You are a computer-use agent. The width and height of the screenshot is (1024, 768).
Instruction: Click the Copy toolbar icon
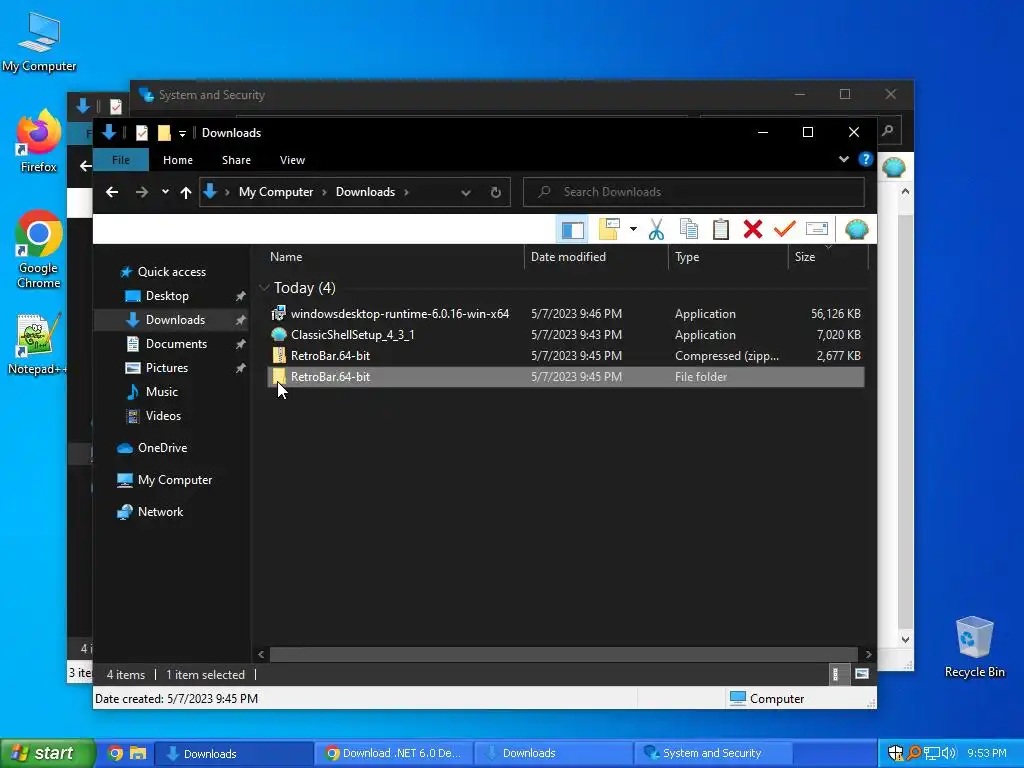pos(688,230)
